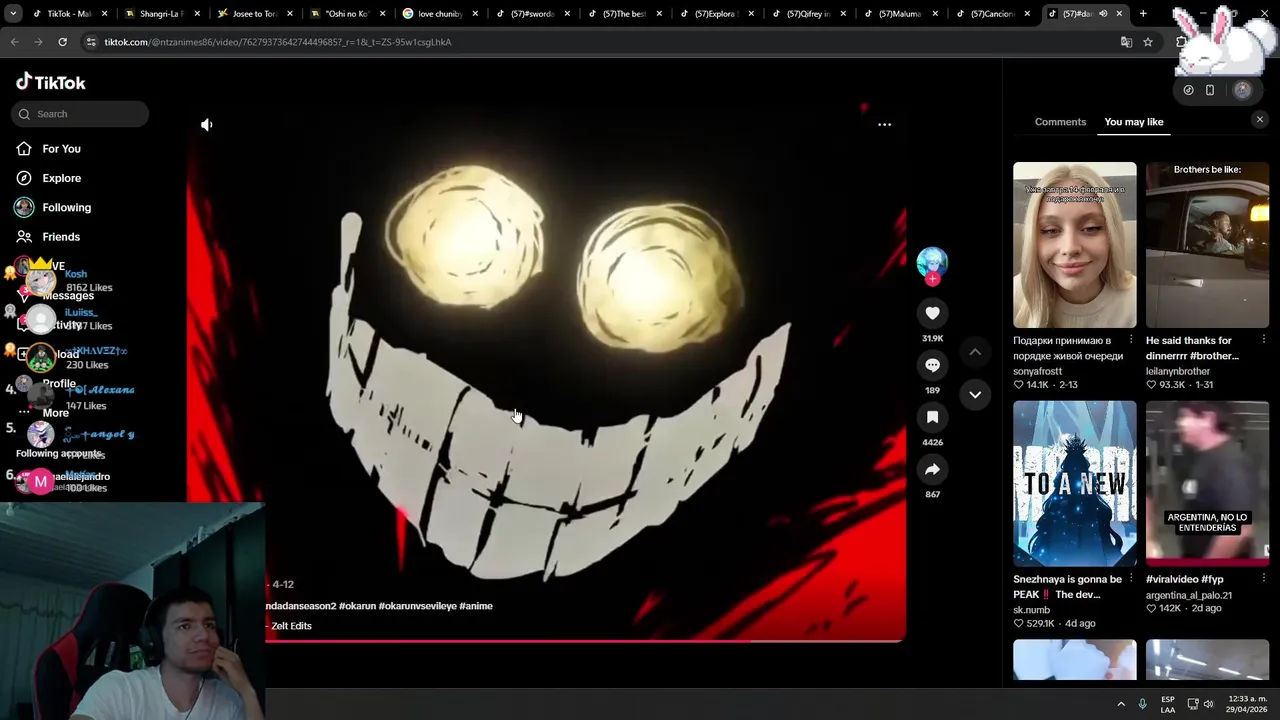Open sonyafrostt blonde woman video thumbnail
The image size is (1280, 720).
point(1075,245)
